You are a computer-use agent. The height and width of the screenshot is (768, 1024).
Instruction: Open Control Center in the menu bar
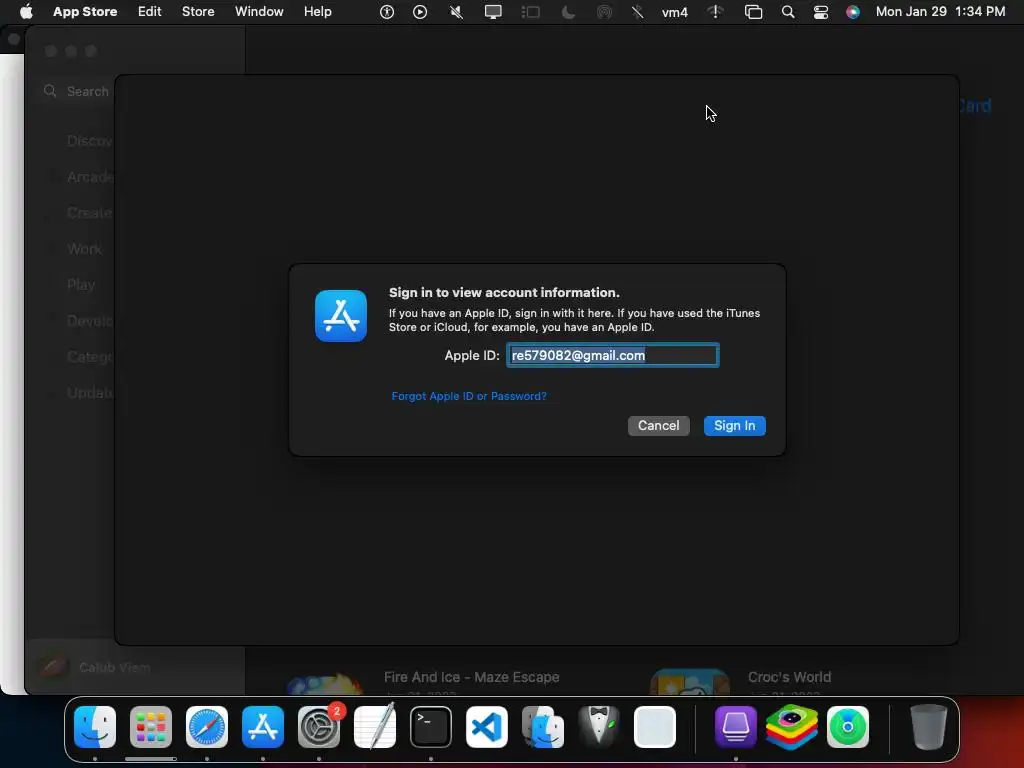821,12
